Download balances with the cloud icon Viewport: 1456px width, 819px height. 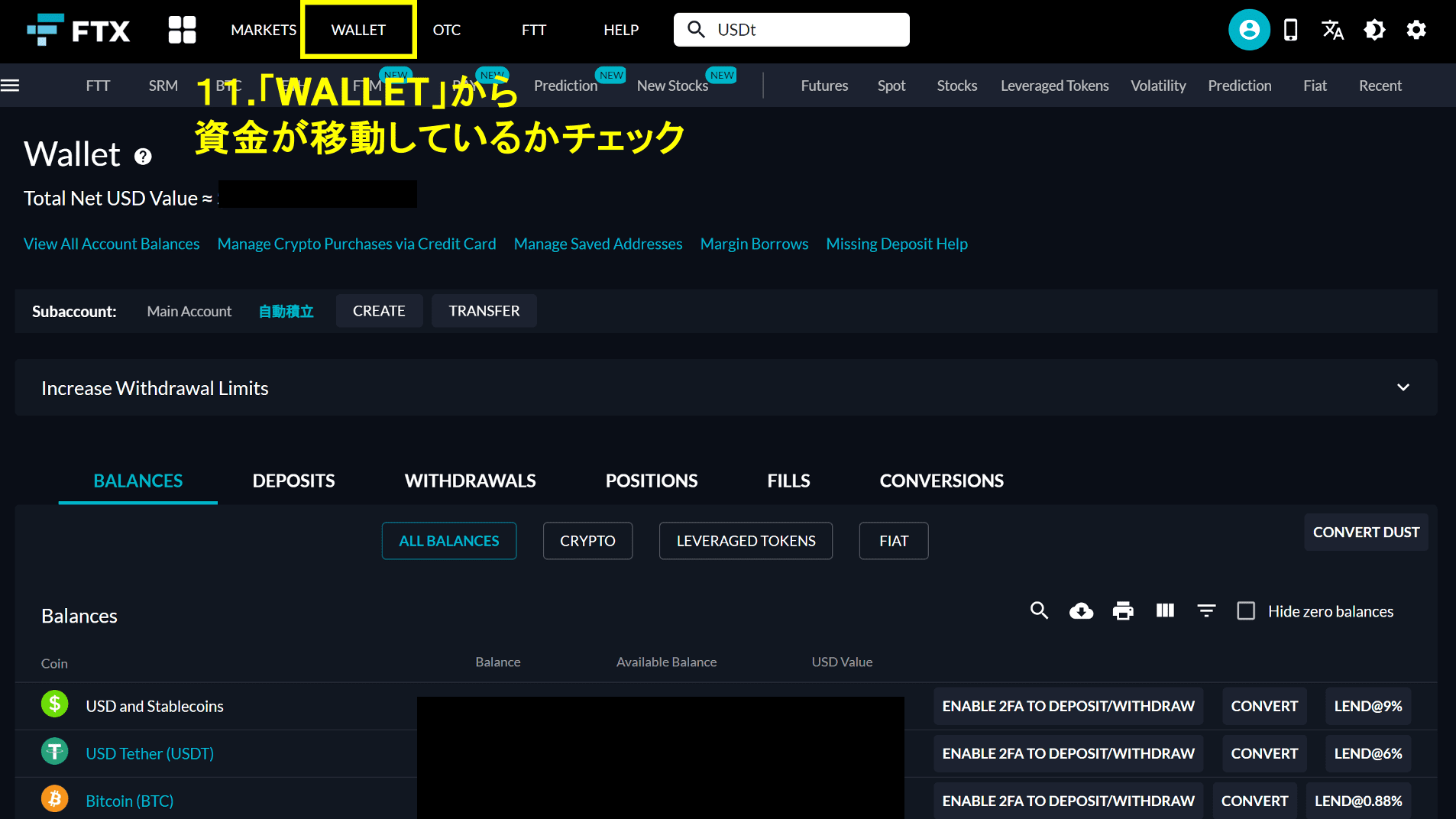pos(1081,610)
